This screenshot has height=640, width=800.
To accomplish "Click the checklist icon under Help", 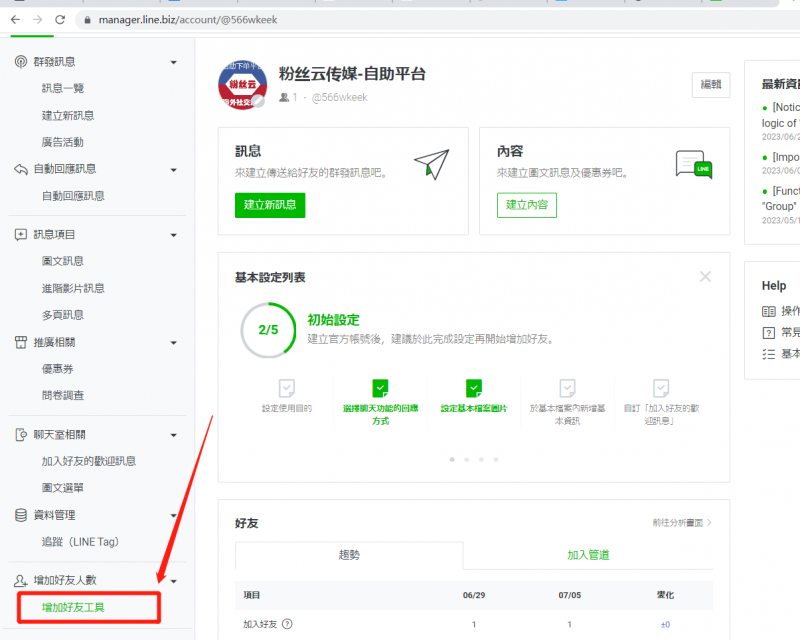I will pos(768,354).
